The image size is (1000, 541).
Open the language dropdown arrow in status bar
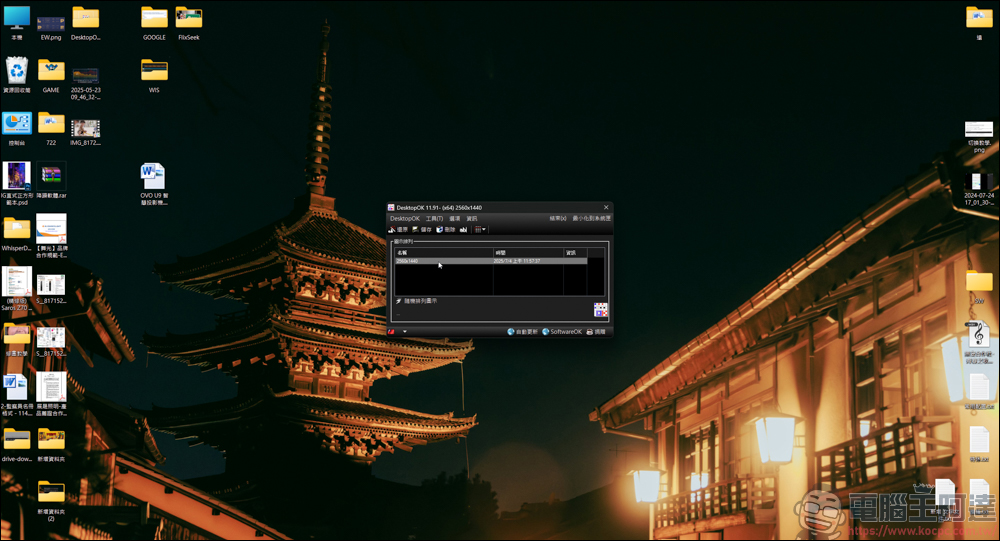click(x=404, y=332)
